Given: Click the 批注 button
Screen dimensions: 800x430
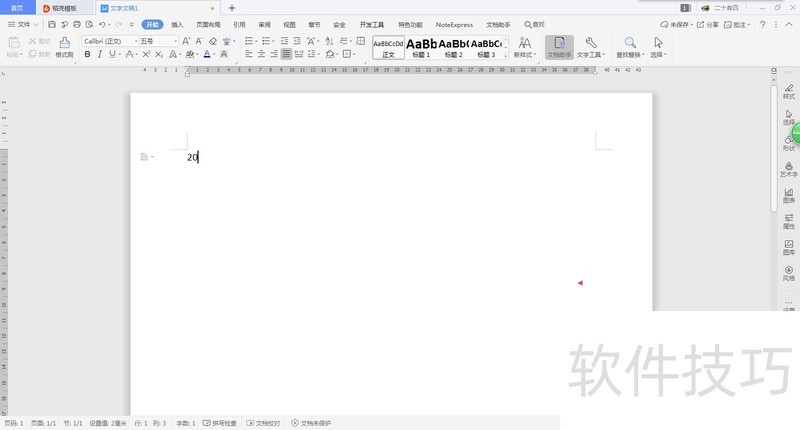Looking at the screenshot, I should pos(737,24).
